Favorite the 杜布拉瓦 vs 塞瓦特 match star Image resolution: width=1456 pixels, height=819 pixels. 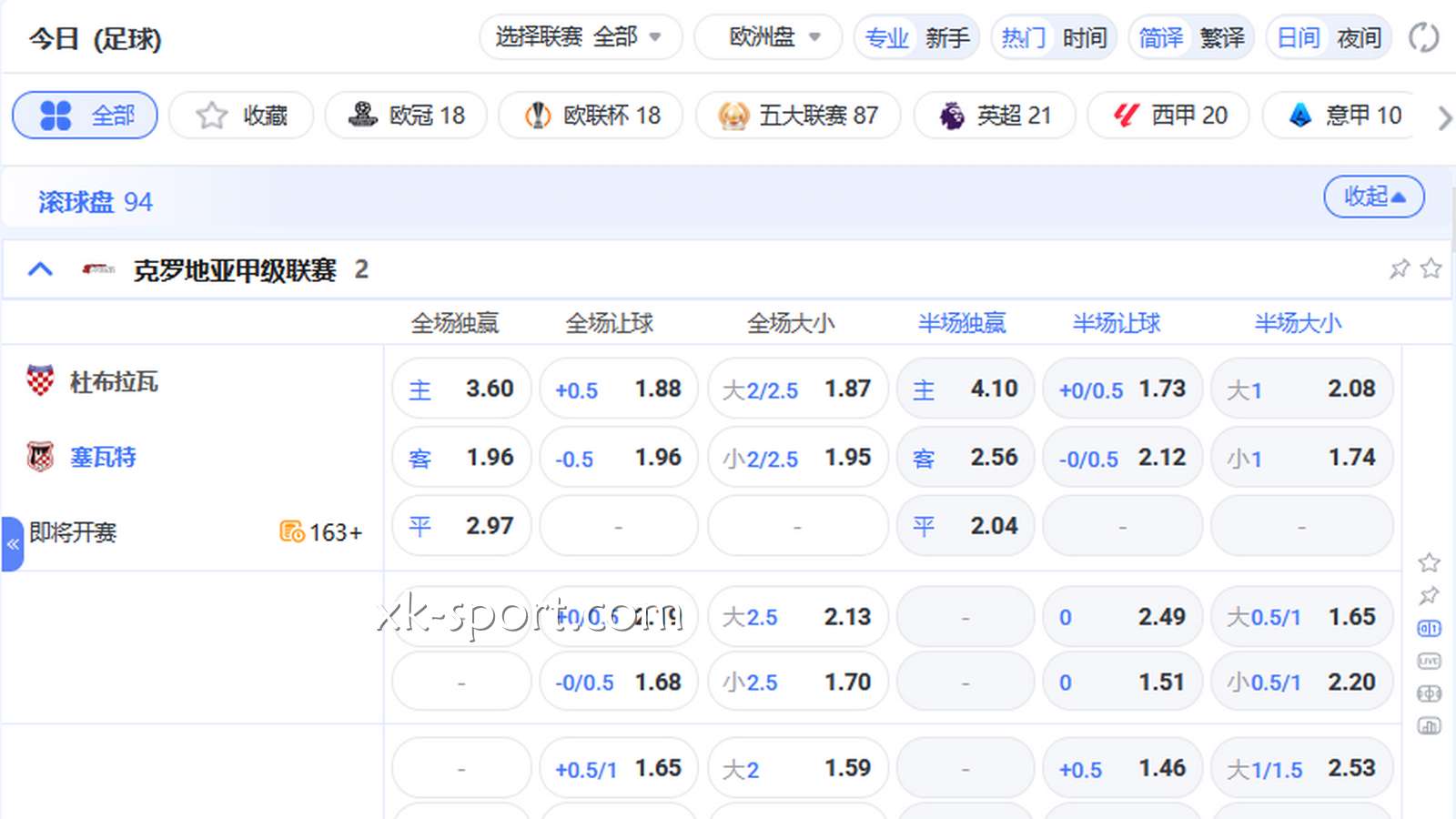(1429, 562)
